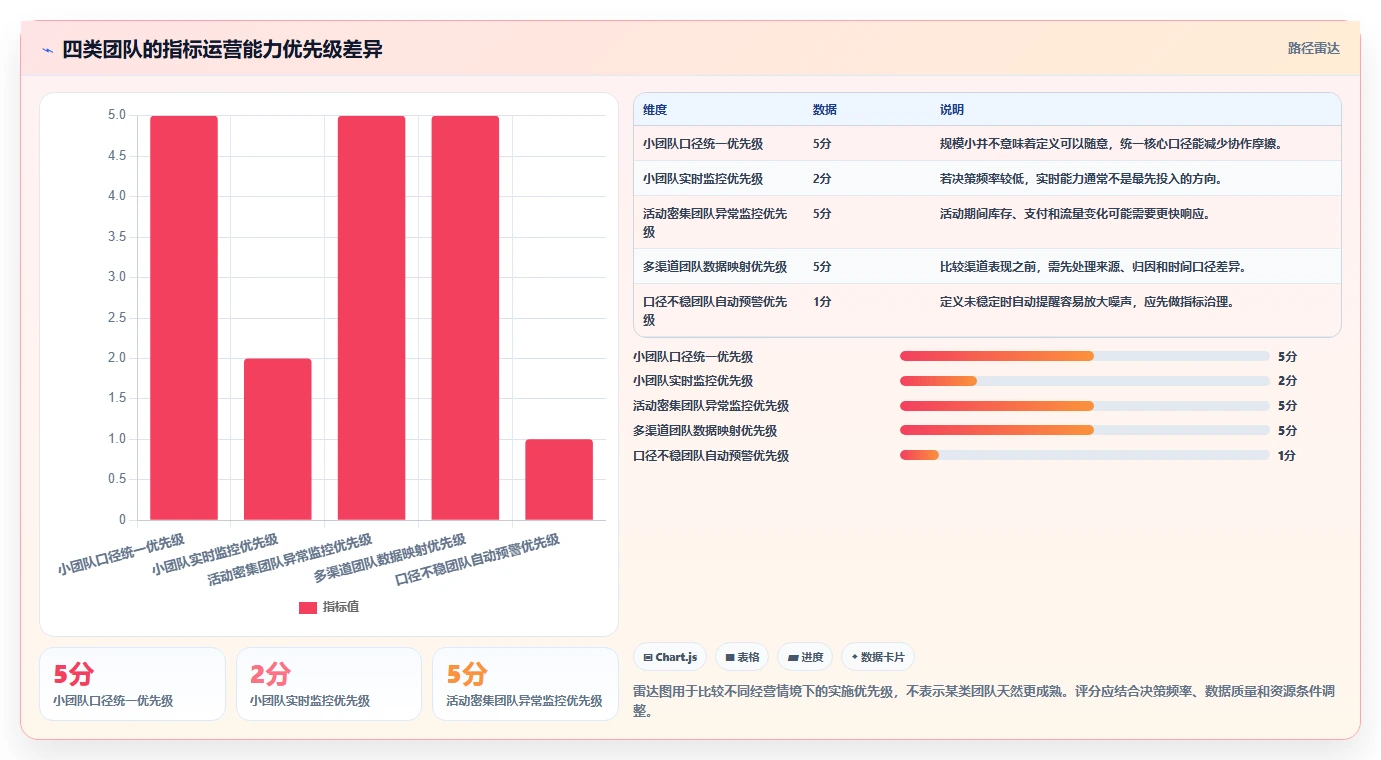Click the footer note starting 雷达图用于比较
Image resolution: width=1381 pixels, height=760 pixels.
[985, 701]
